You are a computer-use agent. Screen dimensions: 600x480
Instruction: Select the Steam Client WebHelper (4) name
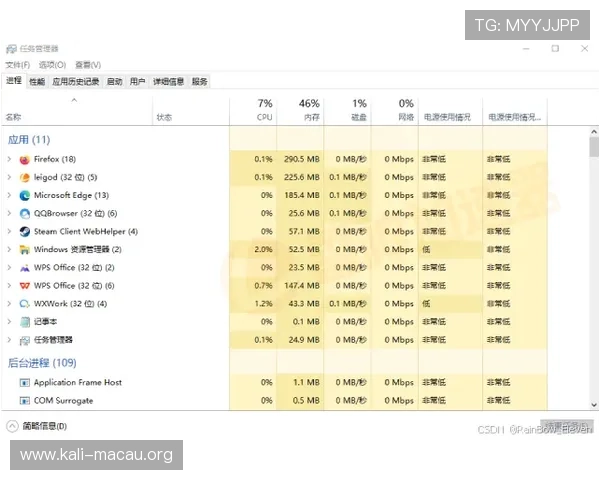click(86, 231)
